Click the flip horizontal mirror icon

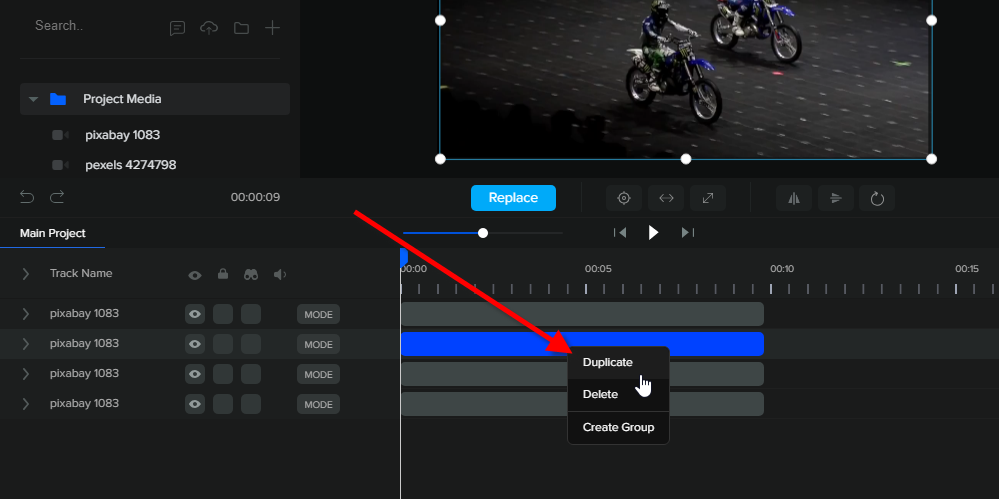(x=794, y=198)
